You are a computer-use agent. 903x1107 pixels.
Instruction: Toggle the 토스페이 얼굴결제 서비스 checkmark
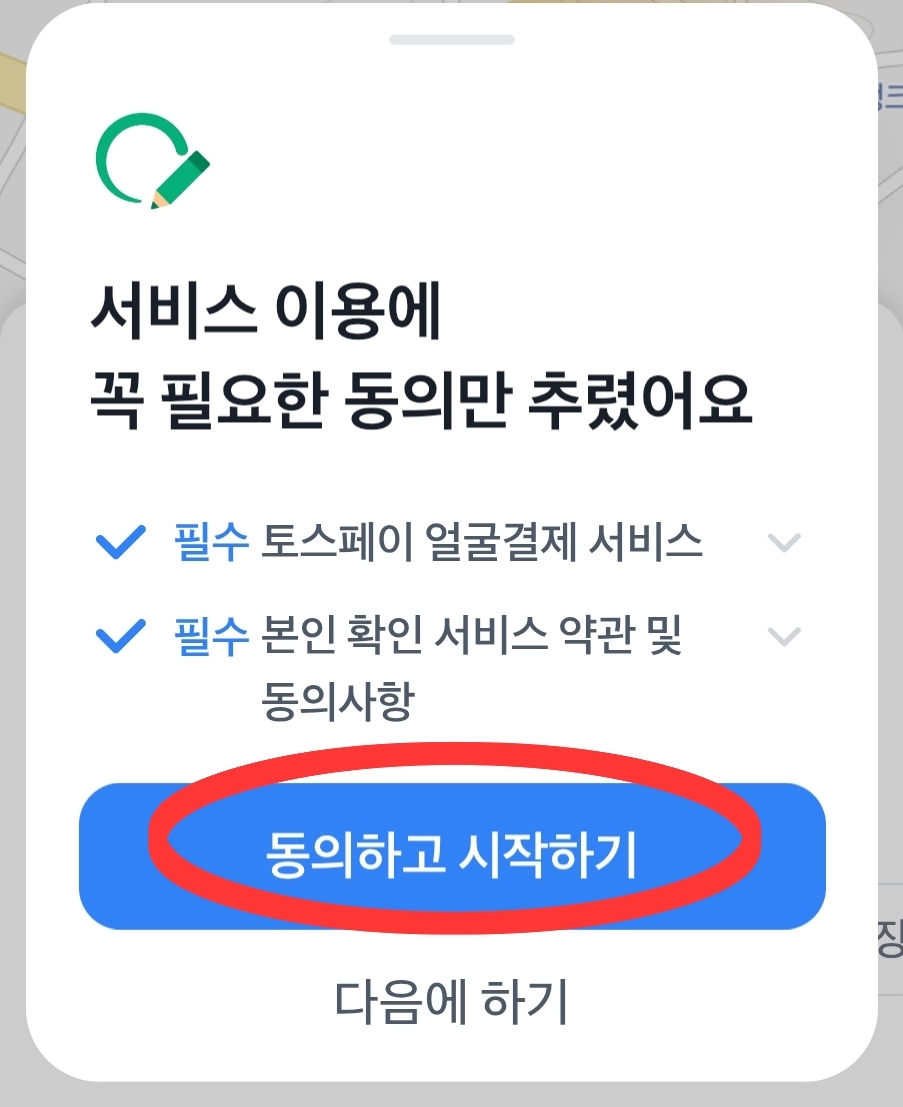point(121,542)
